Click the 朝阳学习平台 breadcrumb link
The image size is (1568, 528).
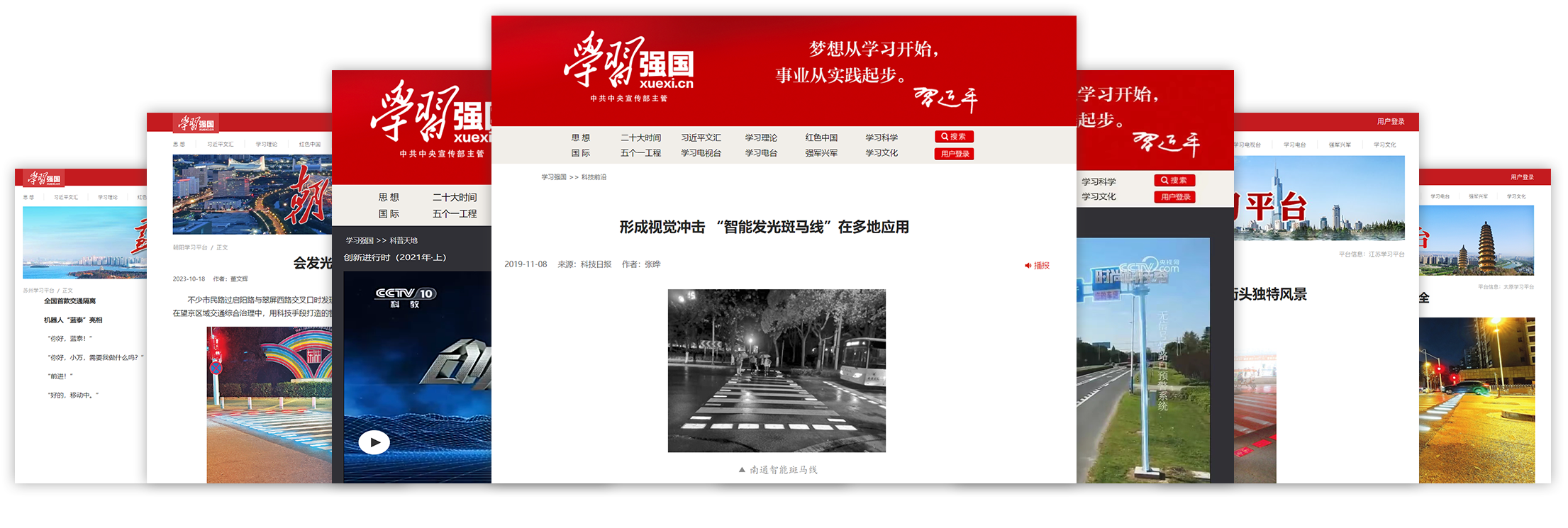[x=190, y=248]
